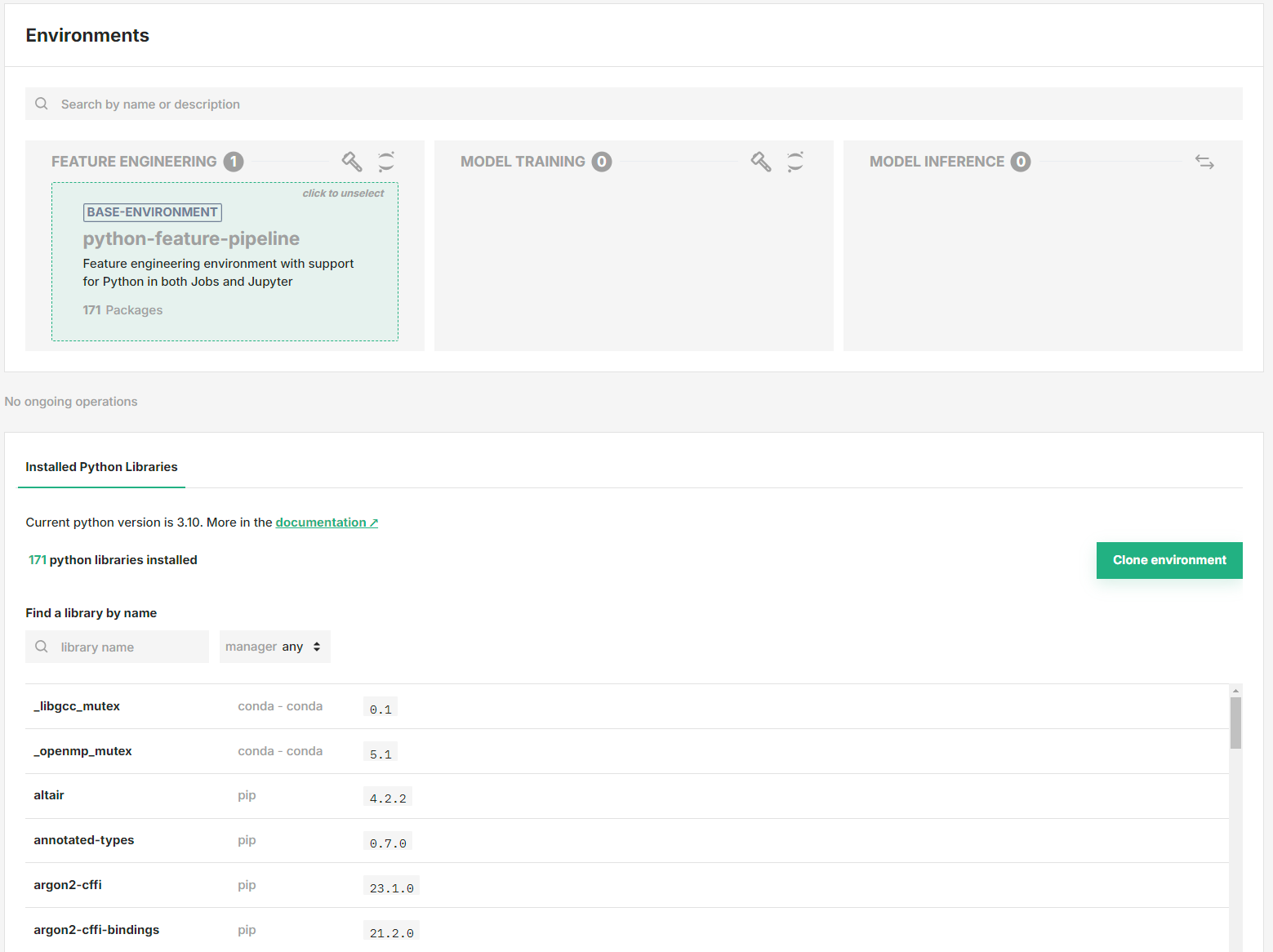Viewport: 1273px width, 952px height.
Task: Focus the Search by name or description field
Action: point(637,104)
